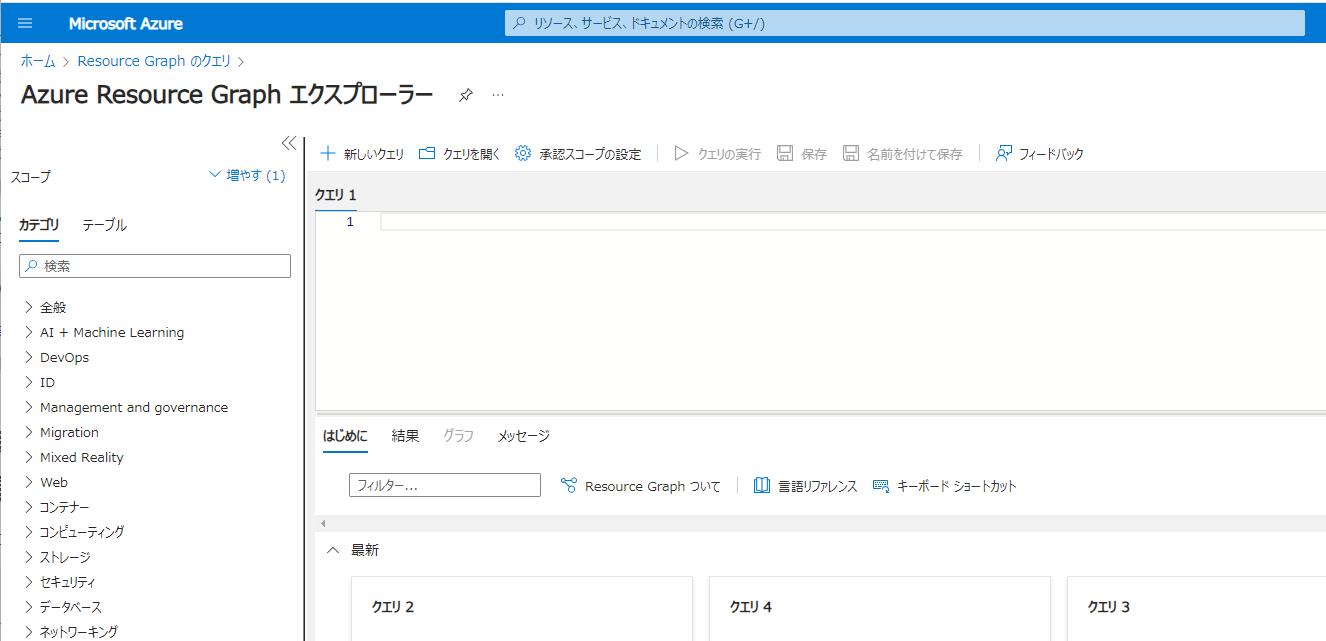
Task: Pin the Resource Graph Explorer page
Action: [466, 95]
